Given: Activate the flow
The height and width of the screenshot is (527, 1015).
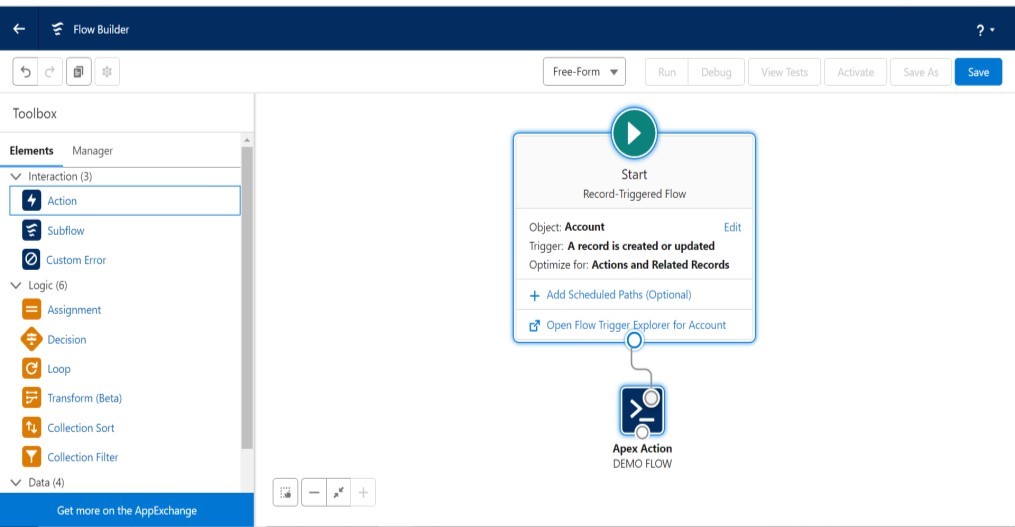Looking at the screenshot, I should click(855, 73).
